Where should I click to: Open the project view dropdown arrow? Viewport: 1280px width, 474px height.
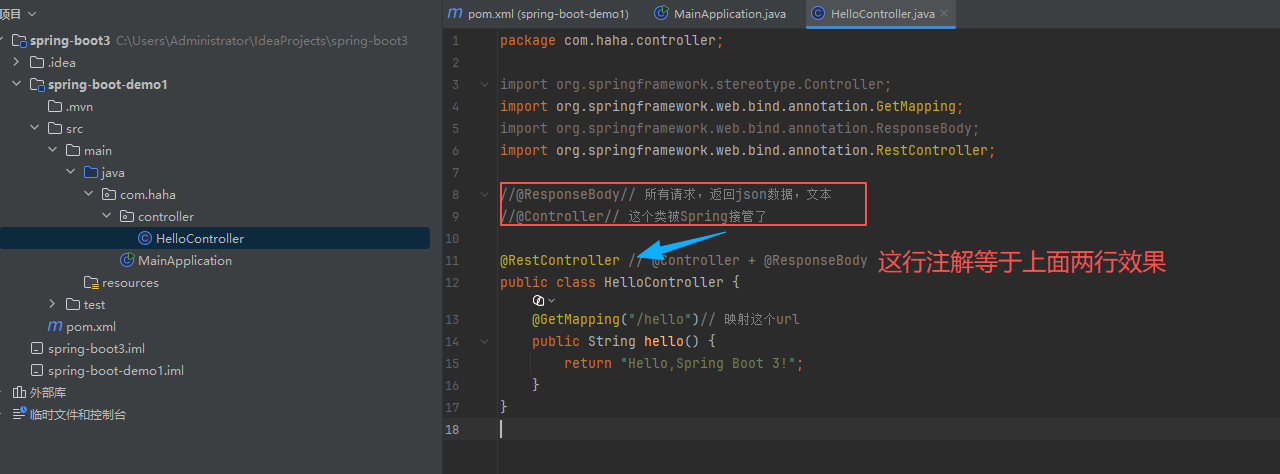point(33,14)
